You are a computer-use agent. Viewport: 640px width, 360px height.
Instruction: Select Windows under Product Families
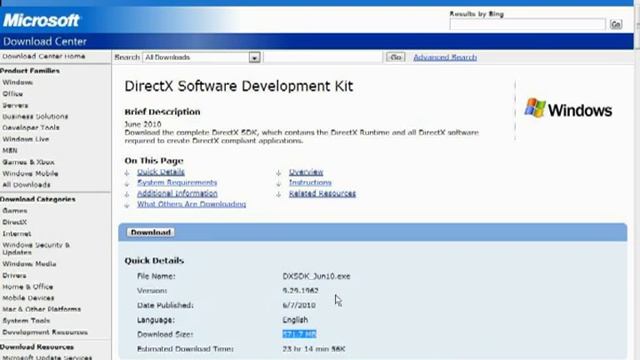[x=18, y=82]
